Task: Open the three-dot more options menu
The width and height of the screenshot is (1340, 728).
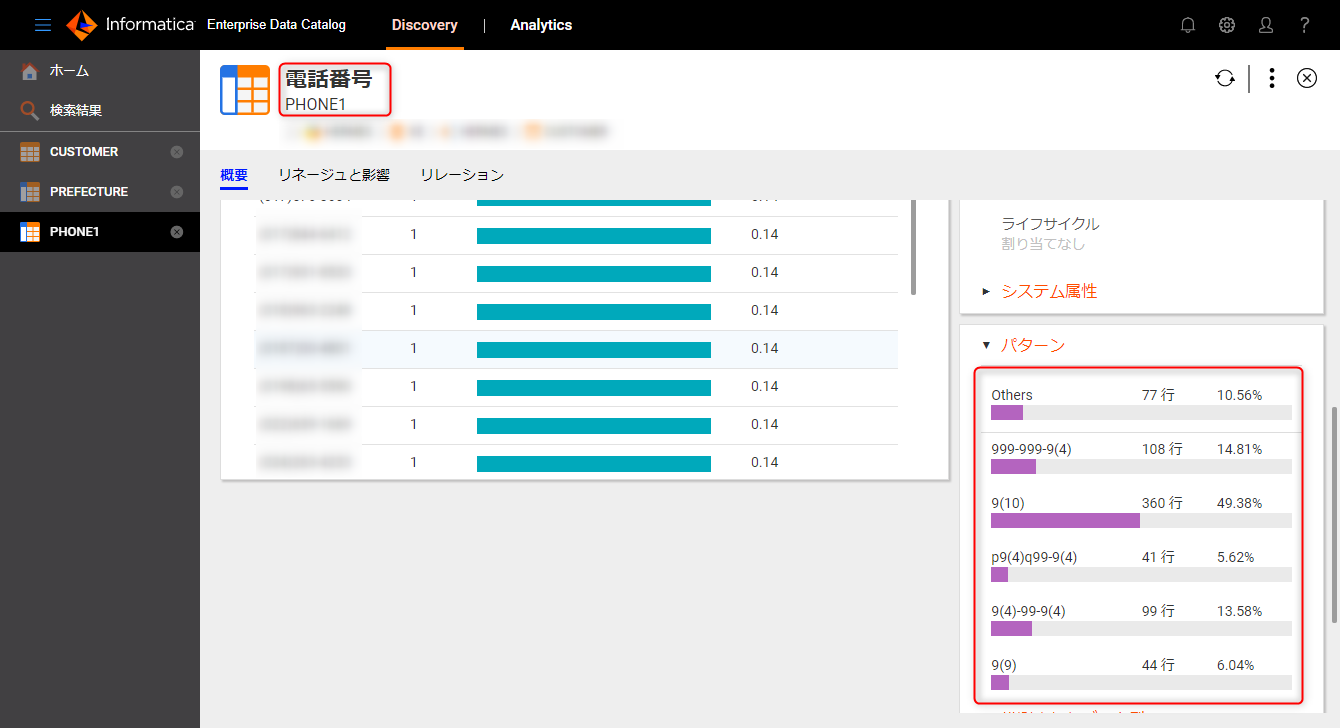Action: point(1271,77)
